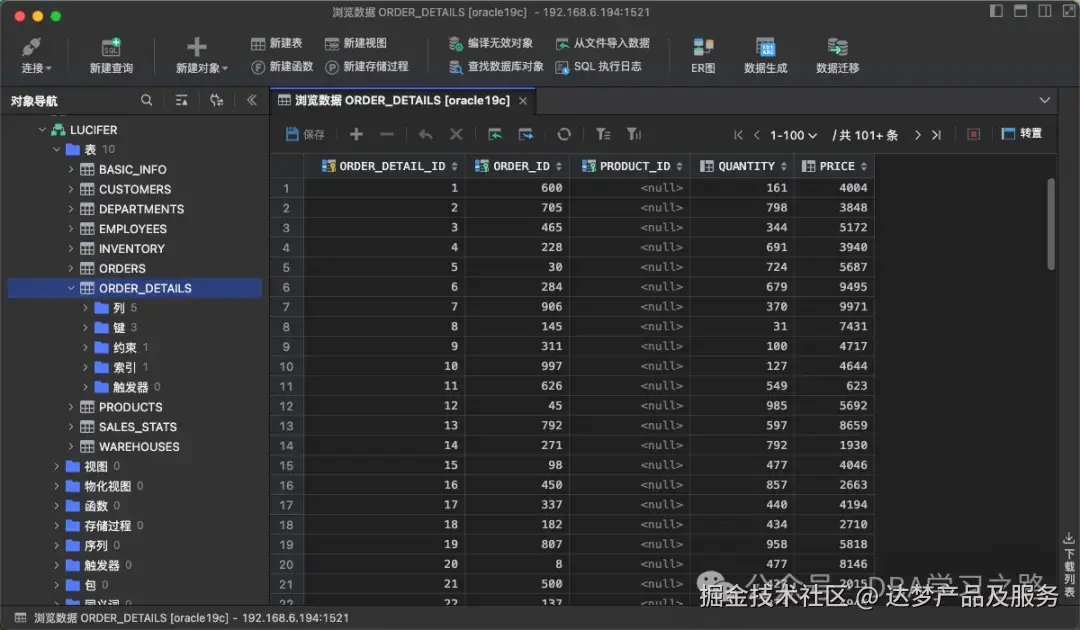The height and width of the screenshot is (630, 1080).
Task: Click 新建表 new table
Action: coord(277,43)
